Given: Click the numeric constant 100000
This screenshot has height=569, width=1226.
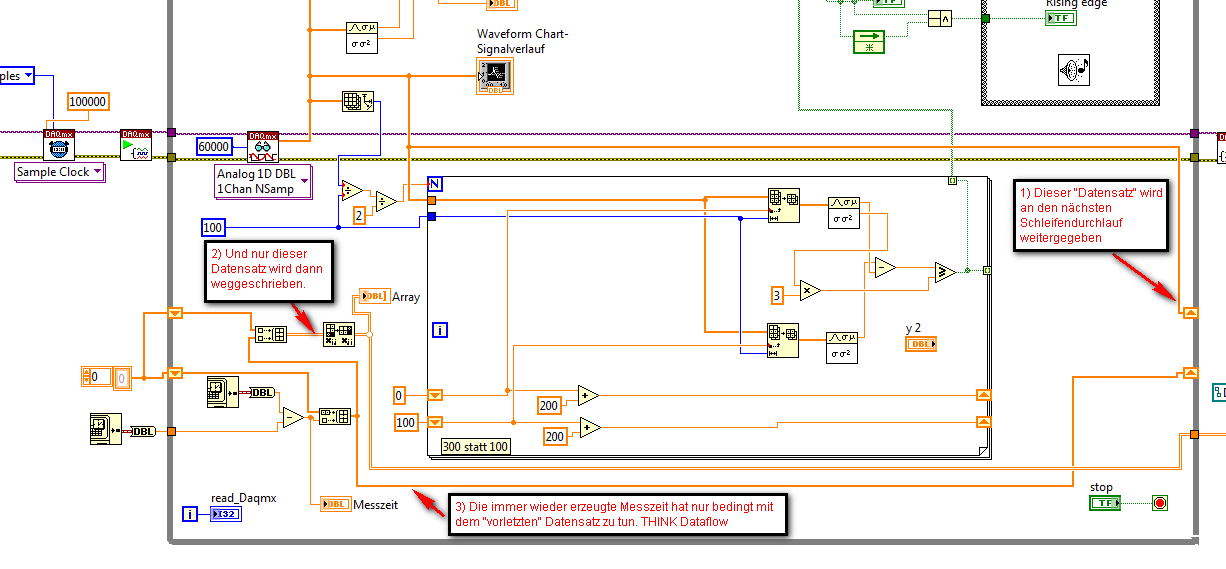Looking at the screenshot, I should point(89,101).
